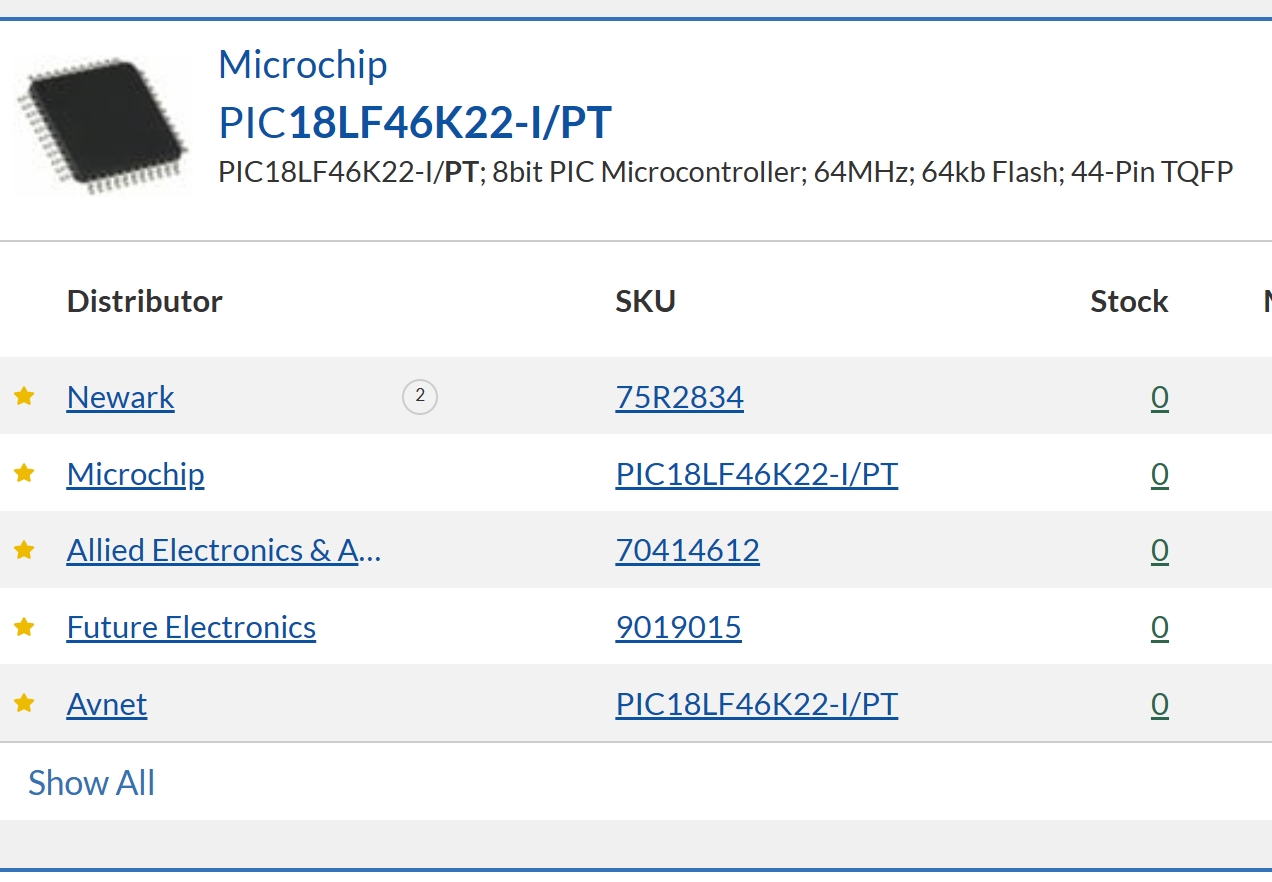Click the star icon beside Avnet
The height and width of the screenshot is (882, 1272).
[x=24, y=704]
